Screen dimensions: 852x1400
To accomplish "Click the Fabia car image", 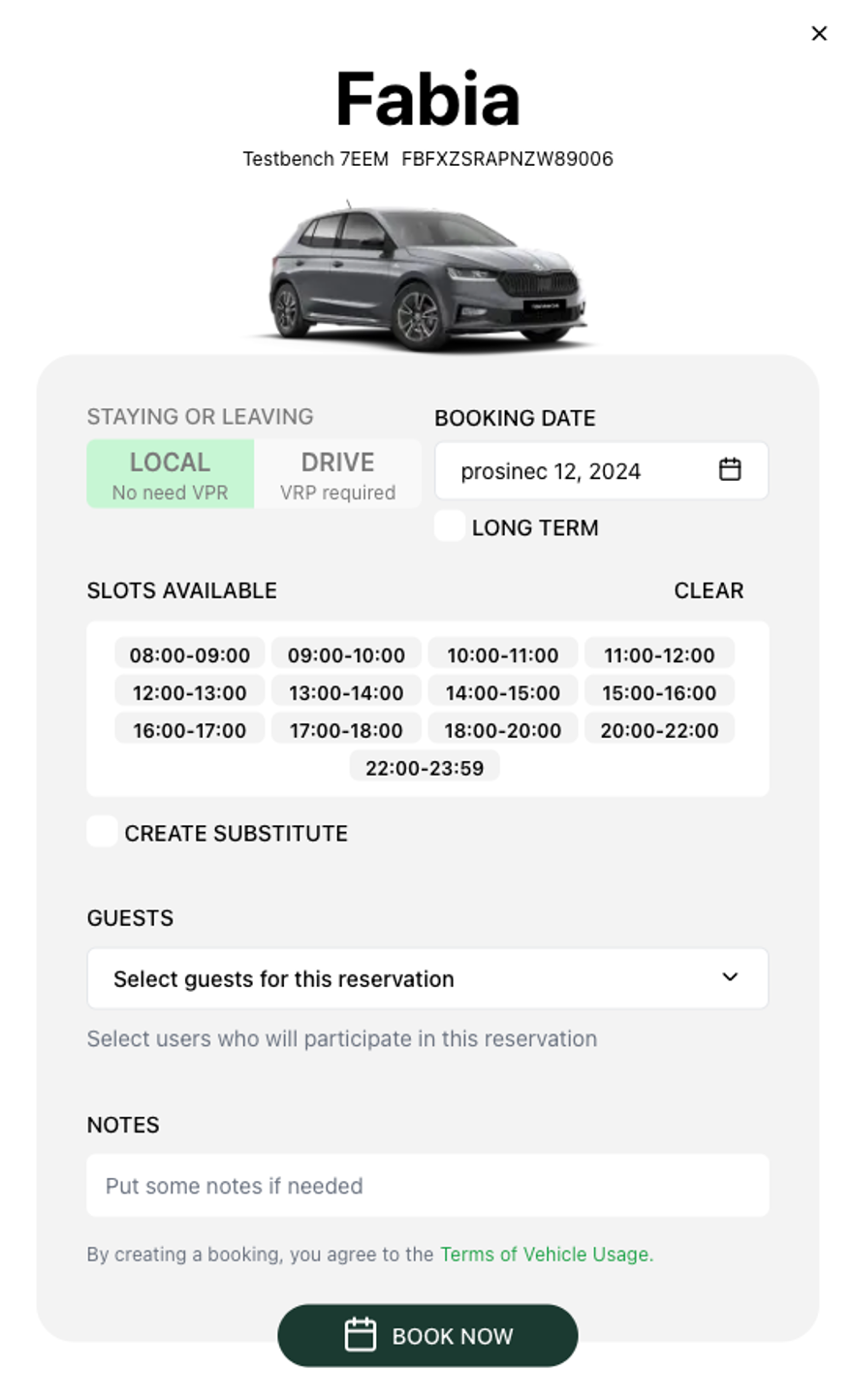I will point(426,275).
